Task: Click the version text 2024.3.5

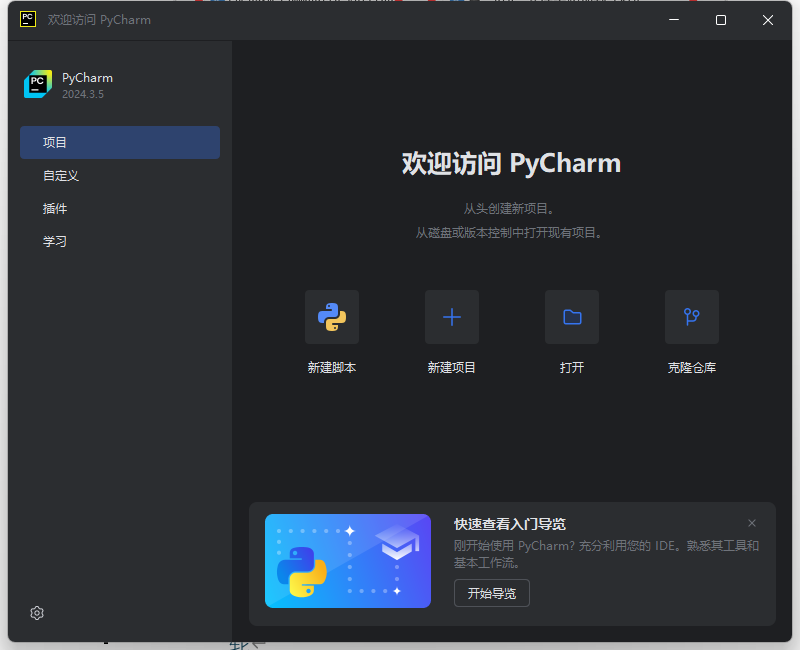Action: pyautogui.click(x=83, y=94)
